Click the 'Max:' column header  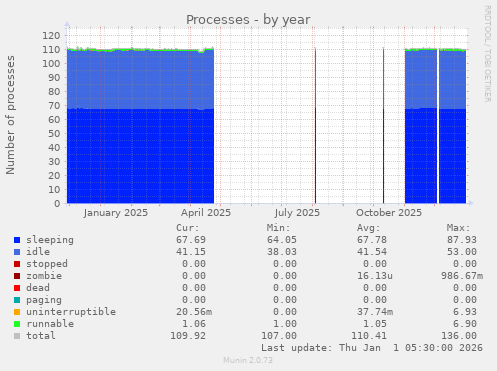459,228
